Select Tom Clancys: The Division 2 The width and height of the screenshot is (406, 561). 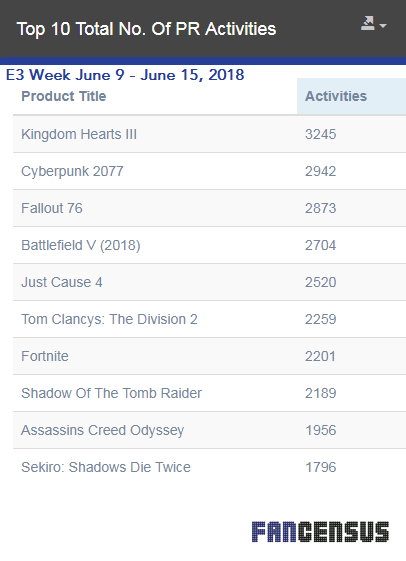tap(109, 319)
